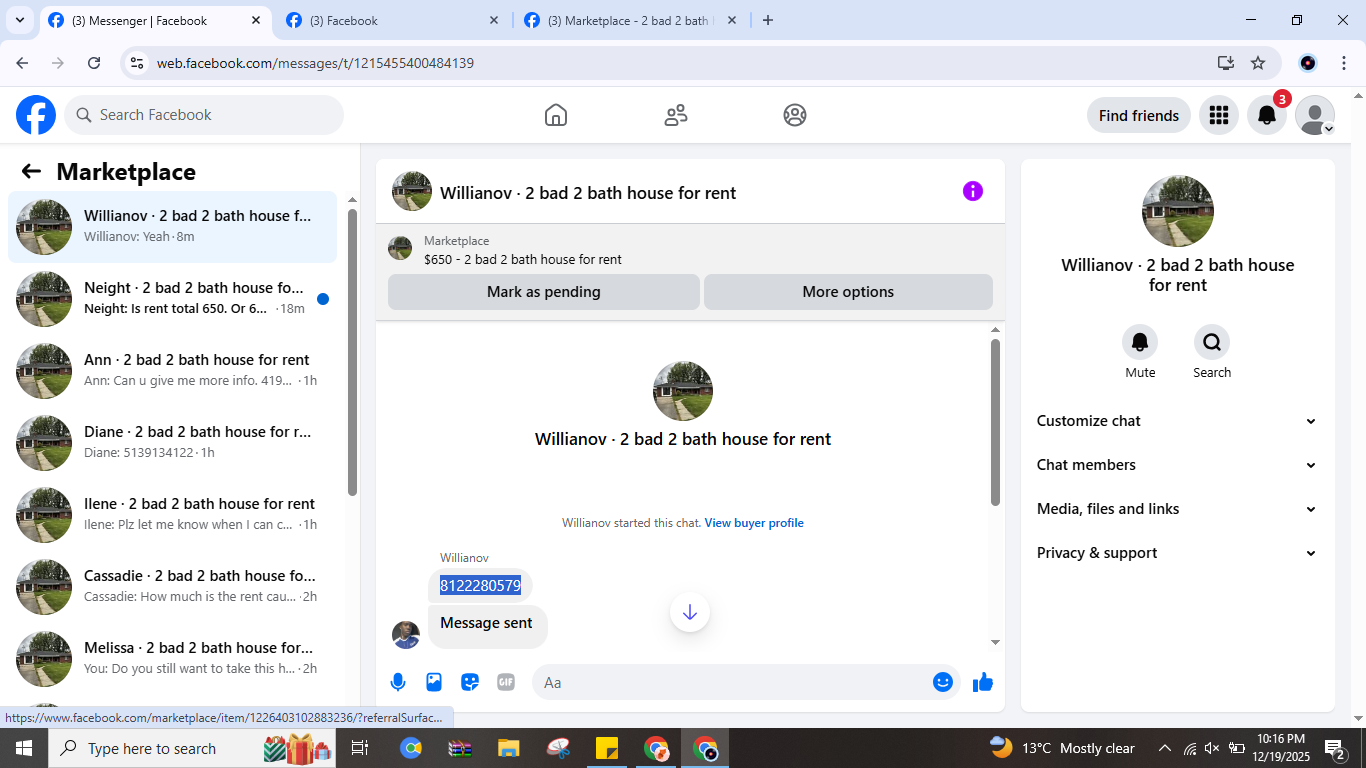
Task: Click the back arrow next to Marketplace
Action: click(31, 171)
